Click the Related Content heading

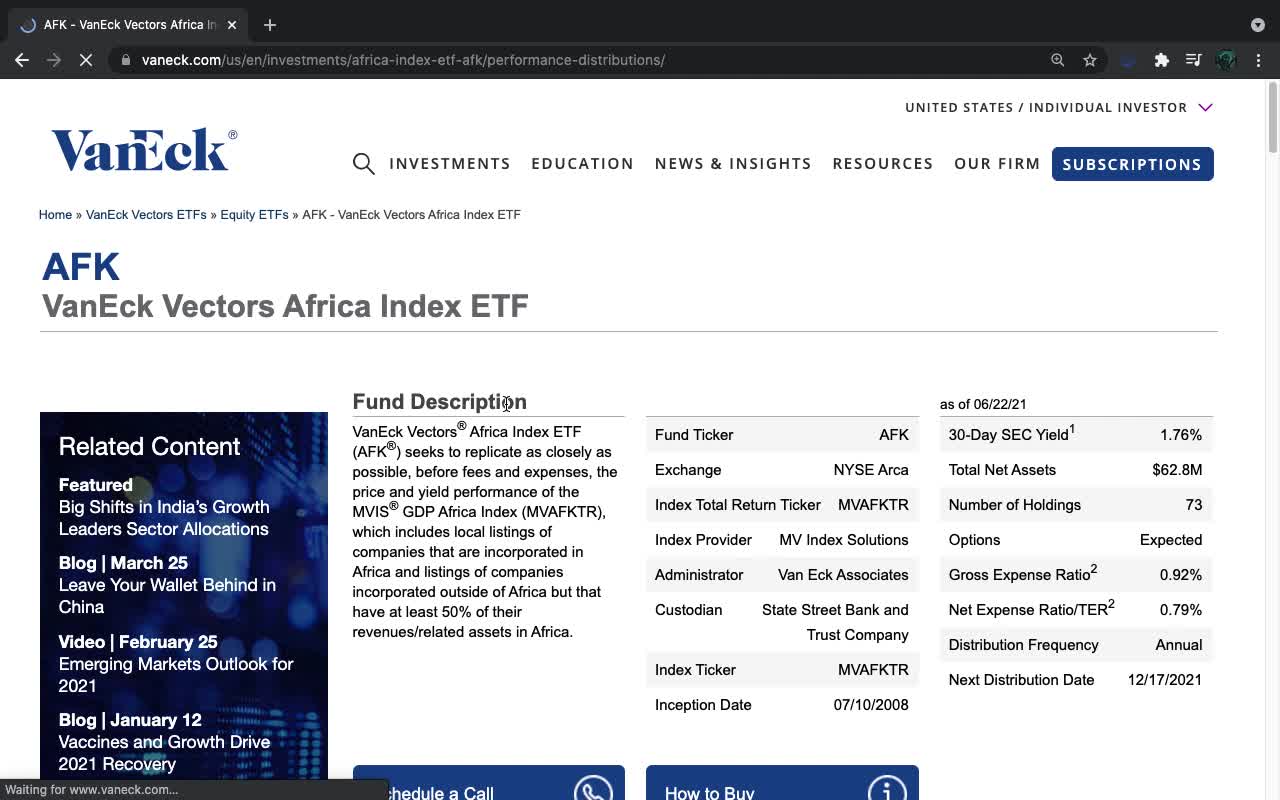click(x=150, y=447)
